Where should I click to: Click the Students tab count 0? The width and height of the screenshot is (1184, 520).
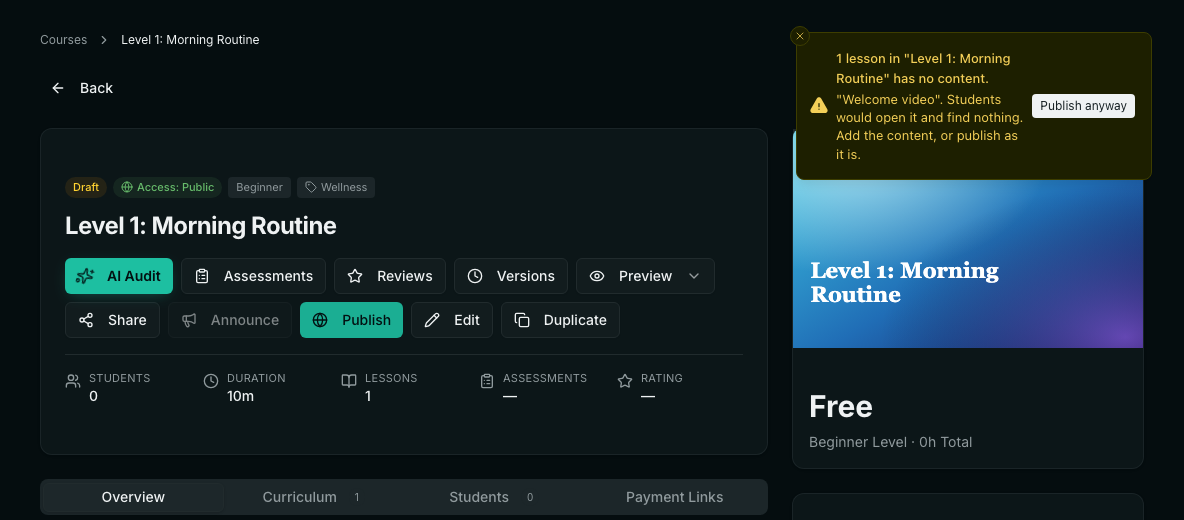click(x=530, y=497)
